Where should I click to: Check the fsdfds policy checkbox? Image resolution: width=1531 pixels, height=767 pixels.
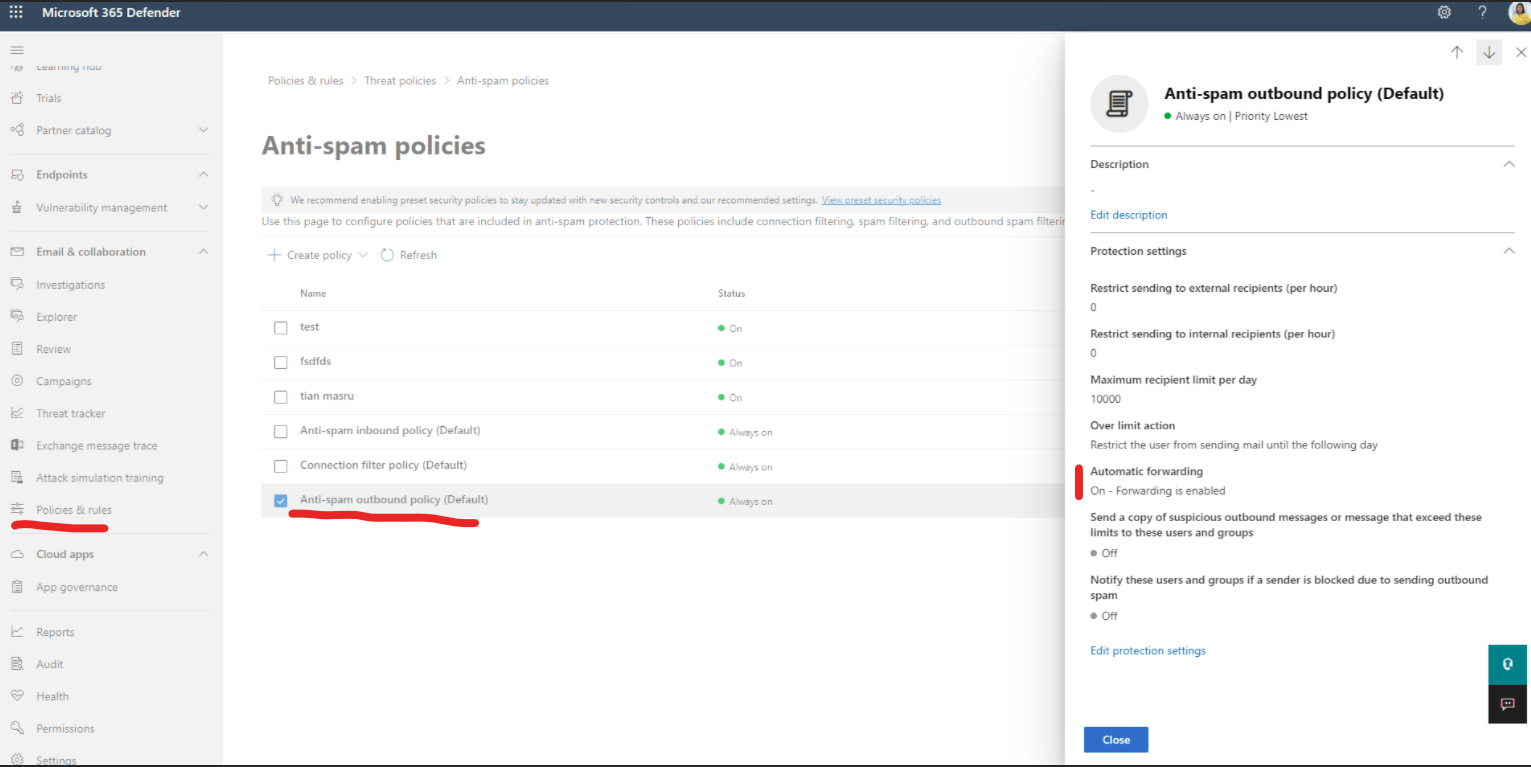[281, 362]
